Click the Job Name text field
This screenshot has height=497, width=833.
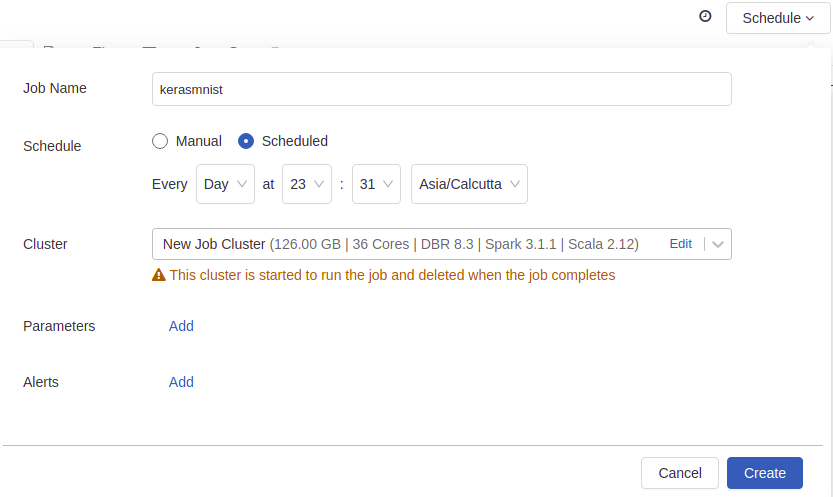point(441,89)
